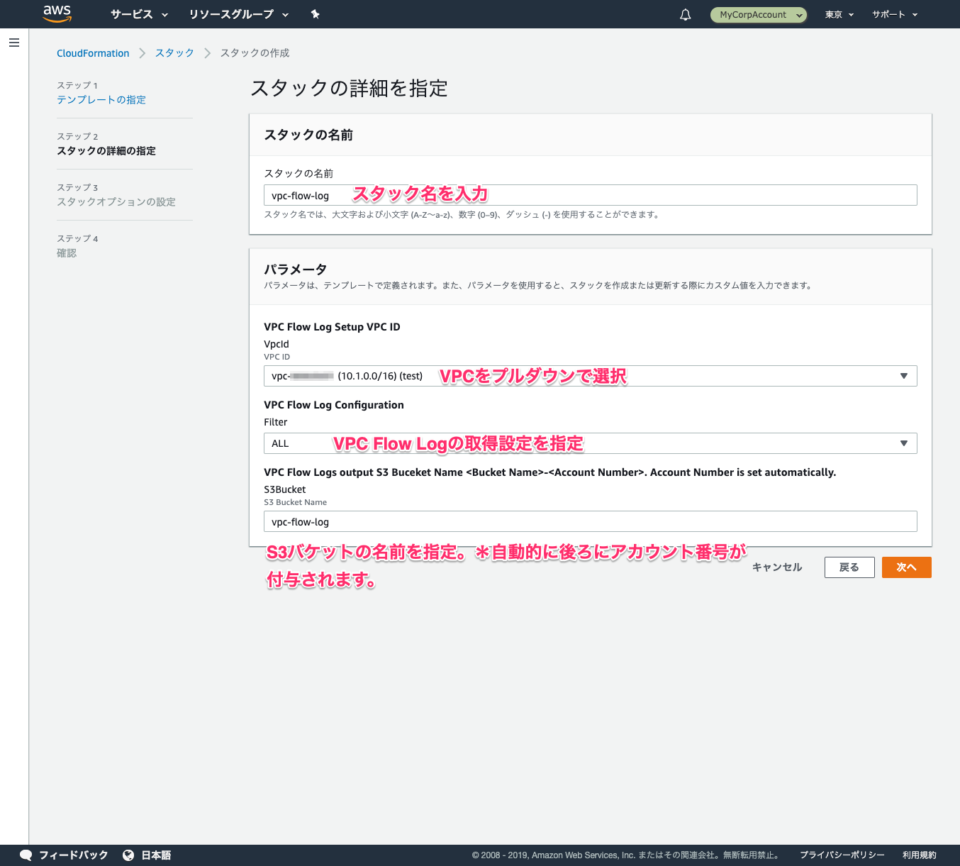960x866 pixels.
Task: Click the 次へ button
Action: pos(906,566)
